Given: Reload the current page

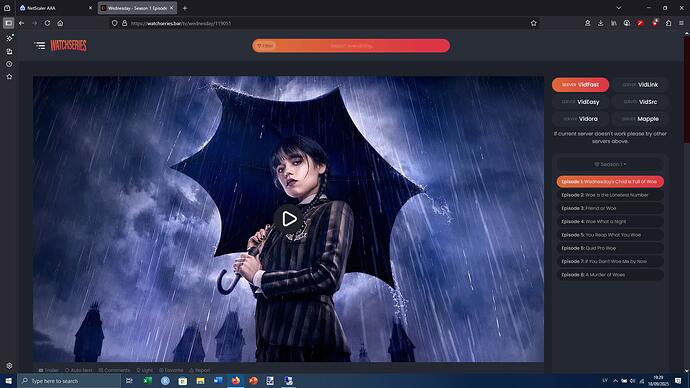Looking at the screenshot, I should tap(47, 23).
